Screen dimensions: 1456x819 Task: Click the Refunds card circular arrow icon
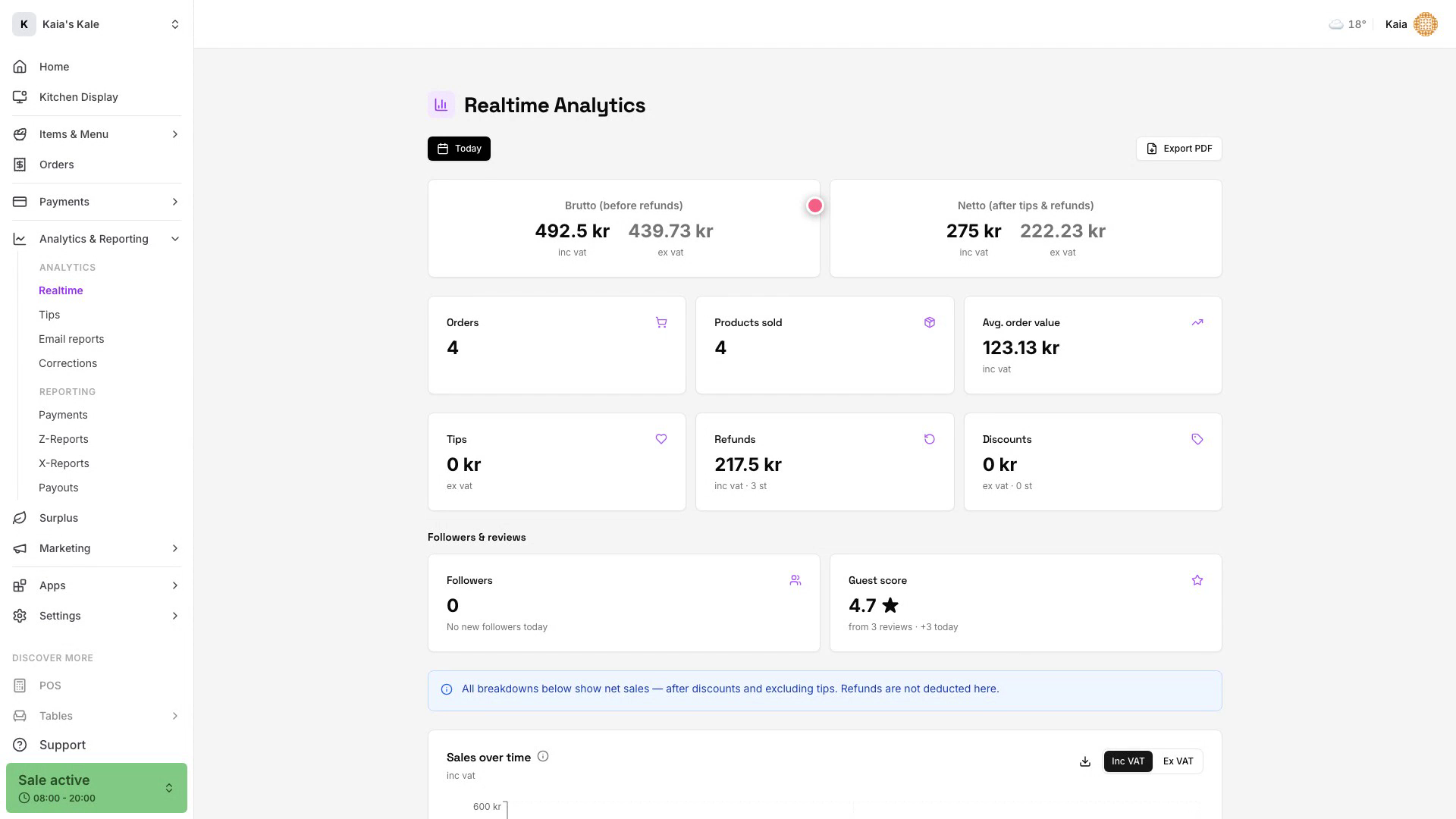tap(929, 439)
